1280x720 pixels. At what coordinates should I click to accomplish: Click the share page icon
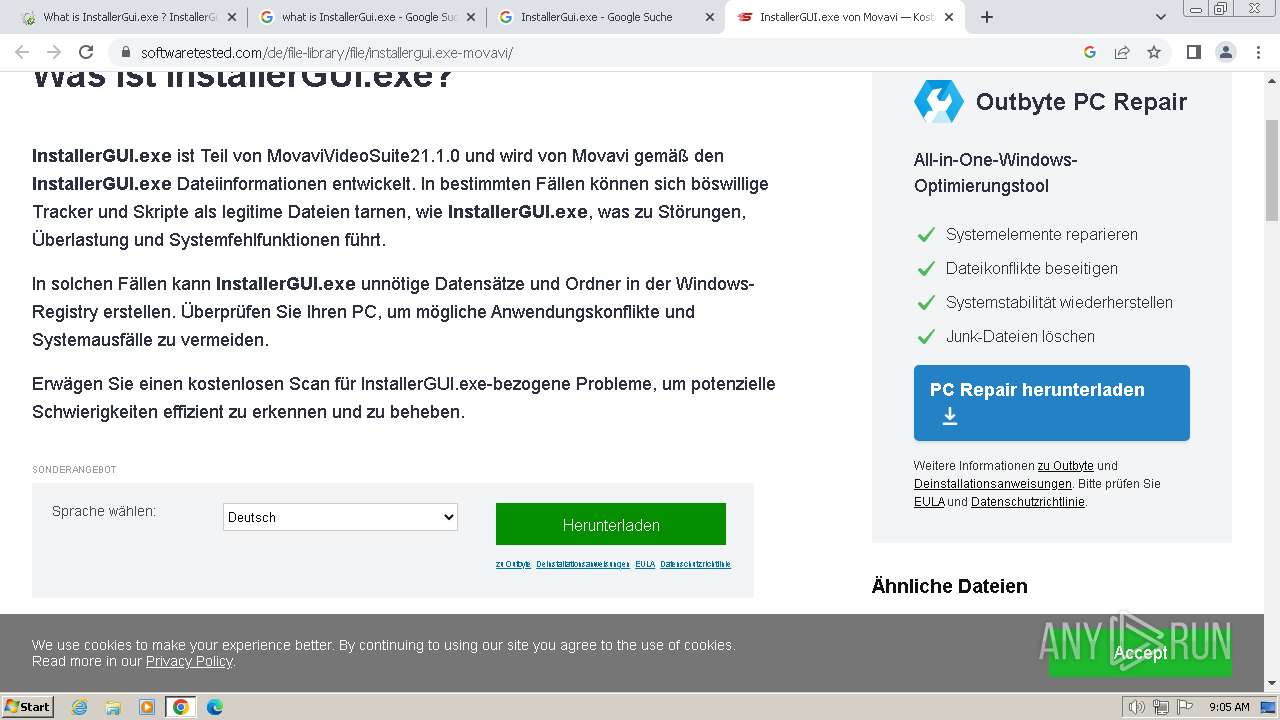pos(1122,52)
